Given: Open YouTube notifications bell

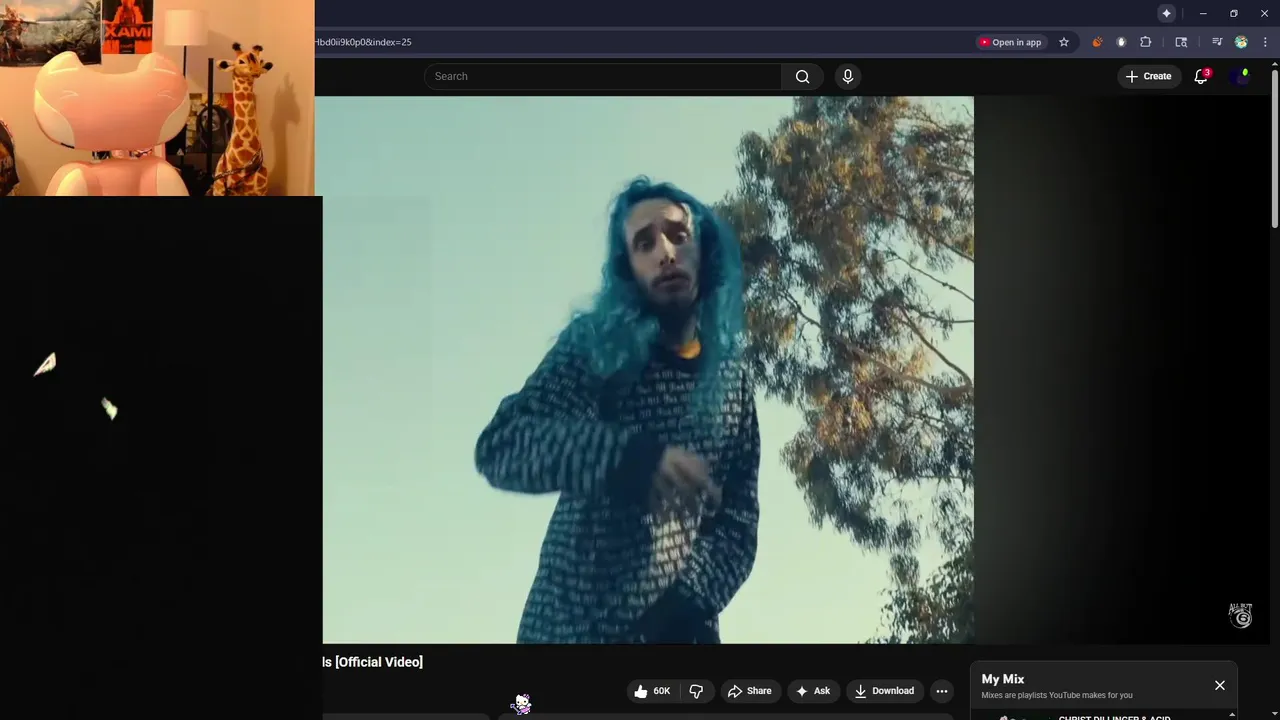Looking at the screenshot, I should tap(1201, 77).
